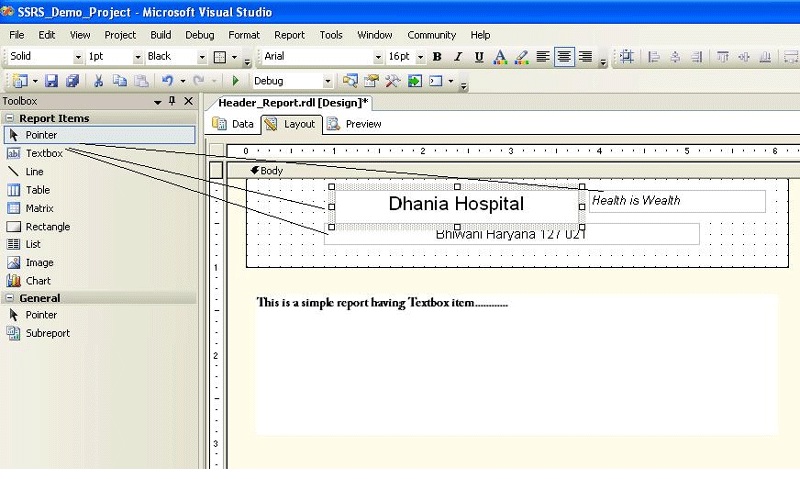Align text to the right
Screen dimensions: 800x479
point(586,57)
